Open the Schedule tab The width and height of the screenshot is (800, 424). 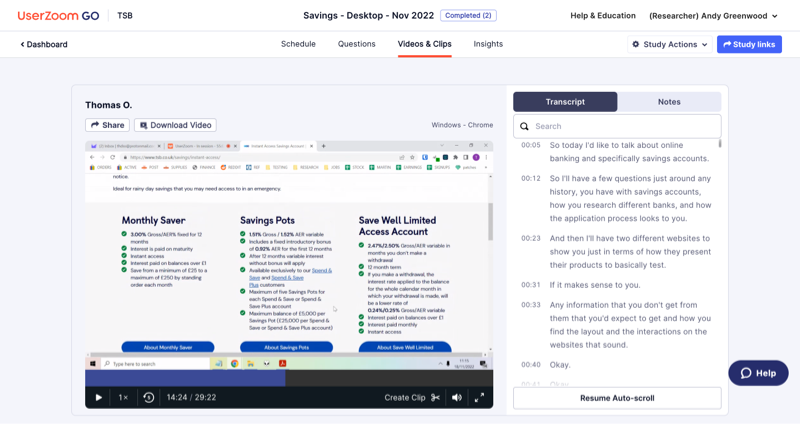[x=298, y=44]
